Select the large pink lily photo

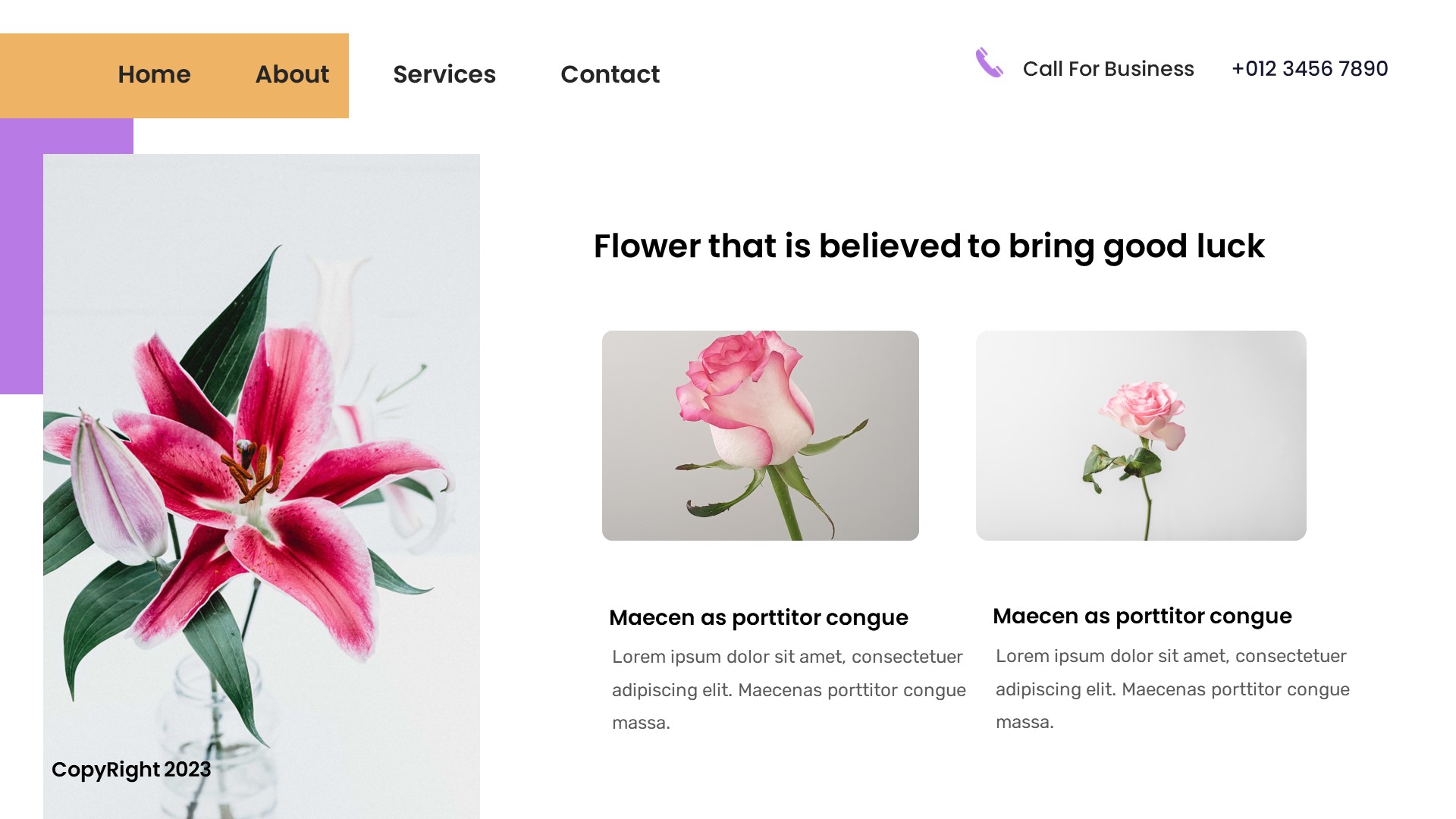click(262, 485)
